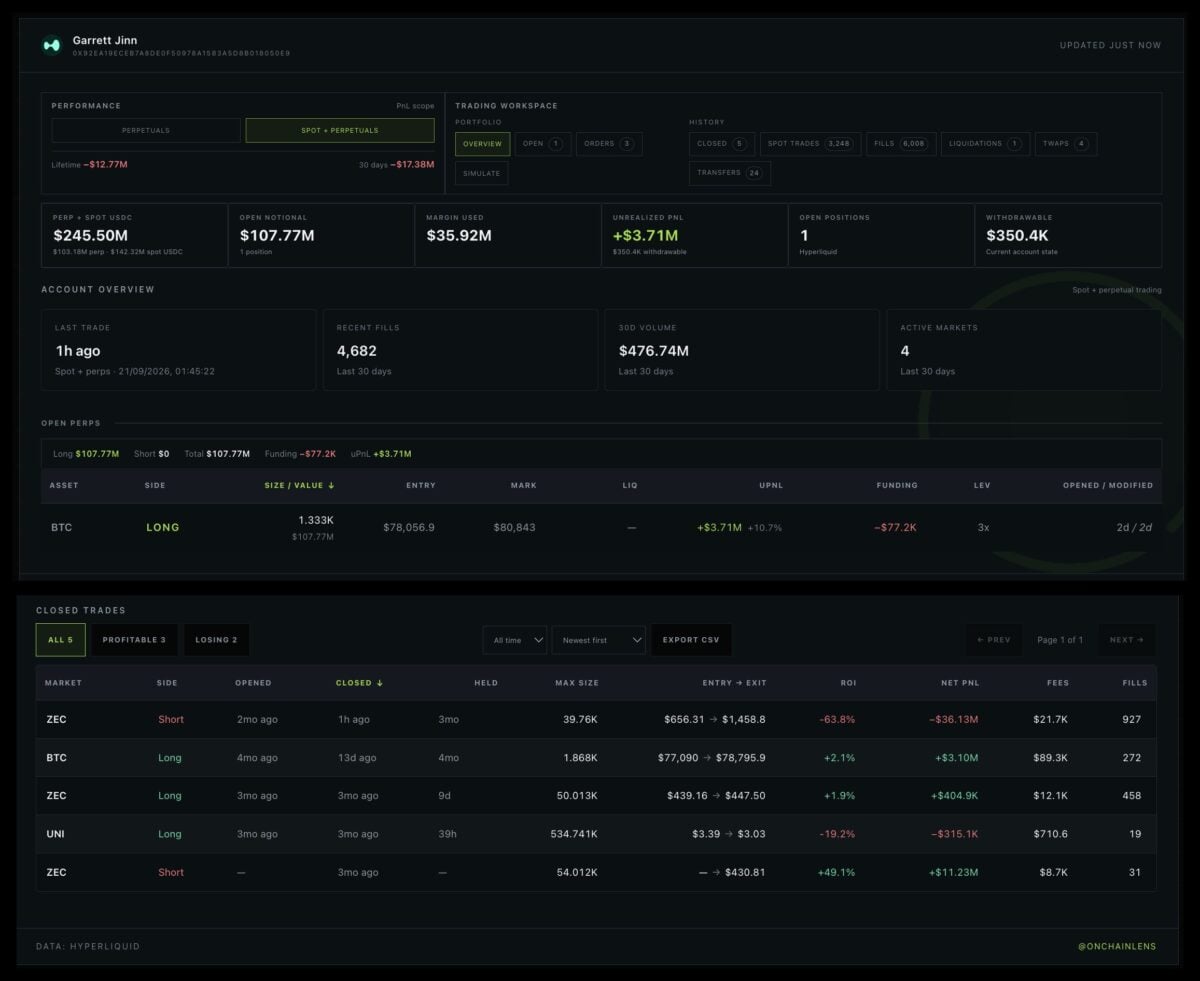1200x981 pixels.
Task: Open the Spot Trades history tab
Action: tap(809, 144)
